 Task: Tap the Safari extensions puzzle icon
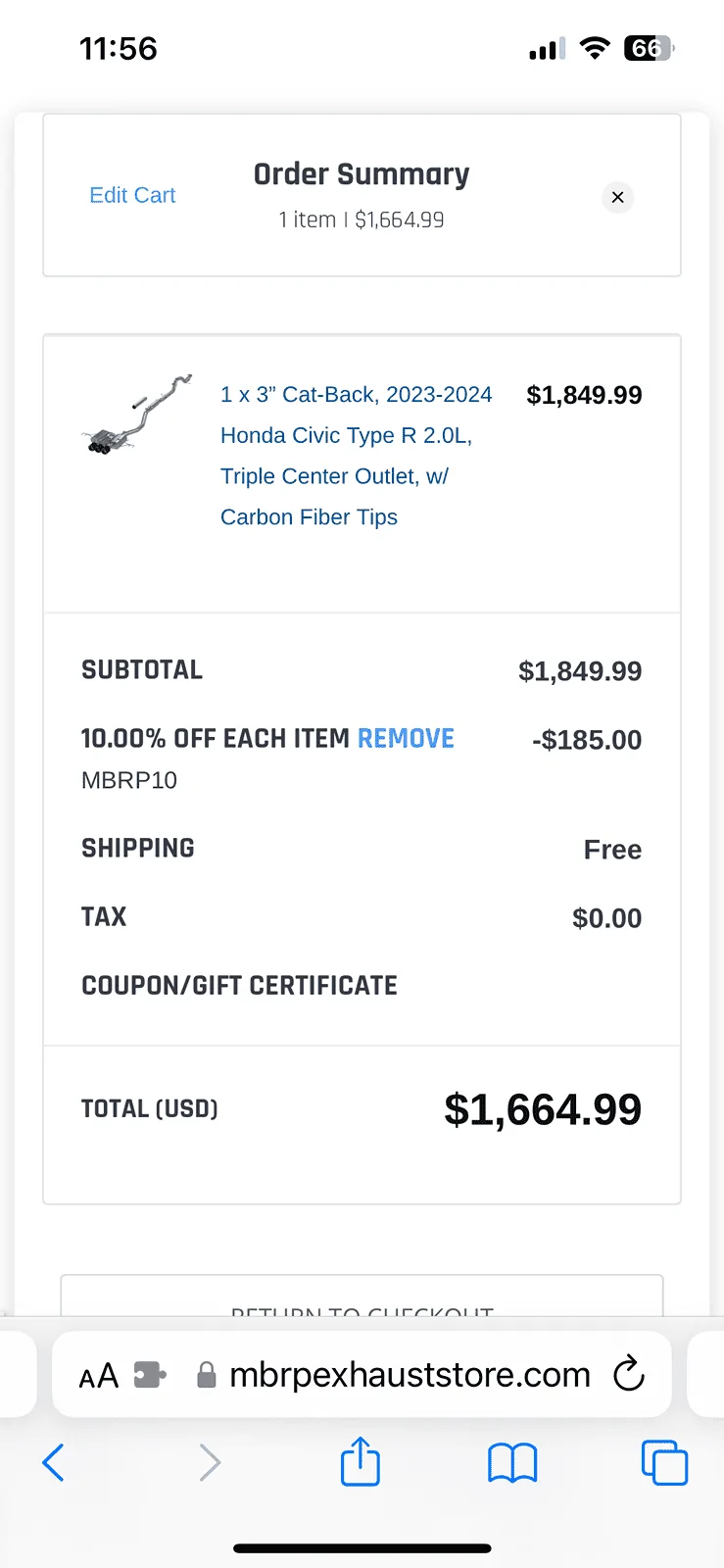(150, 1375)
